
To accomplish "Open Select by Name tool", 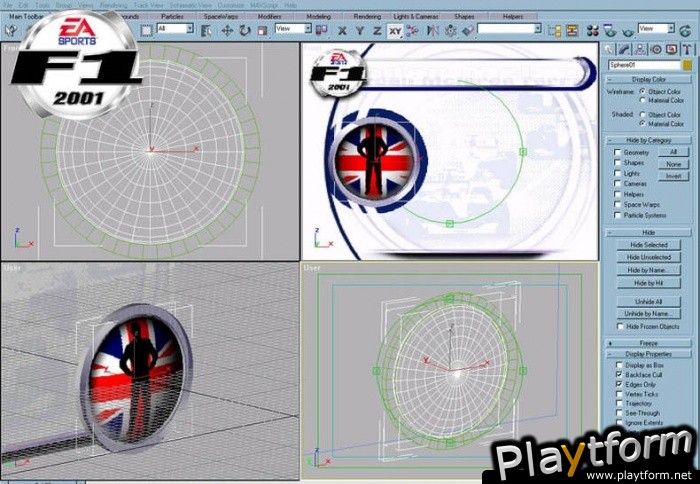I will [x=206, y=30].
